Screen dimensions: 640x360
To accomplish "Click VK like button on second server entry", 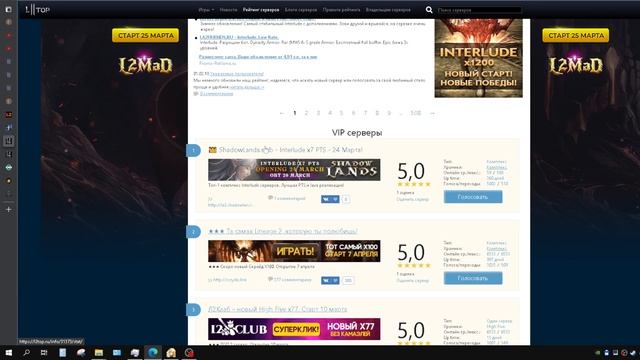I will [330, 280].
